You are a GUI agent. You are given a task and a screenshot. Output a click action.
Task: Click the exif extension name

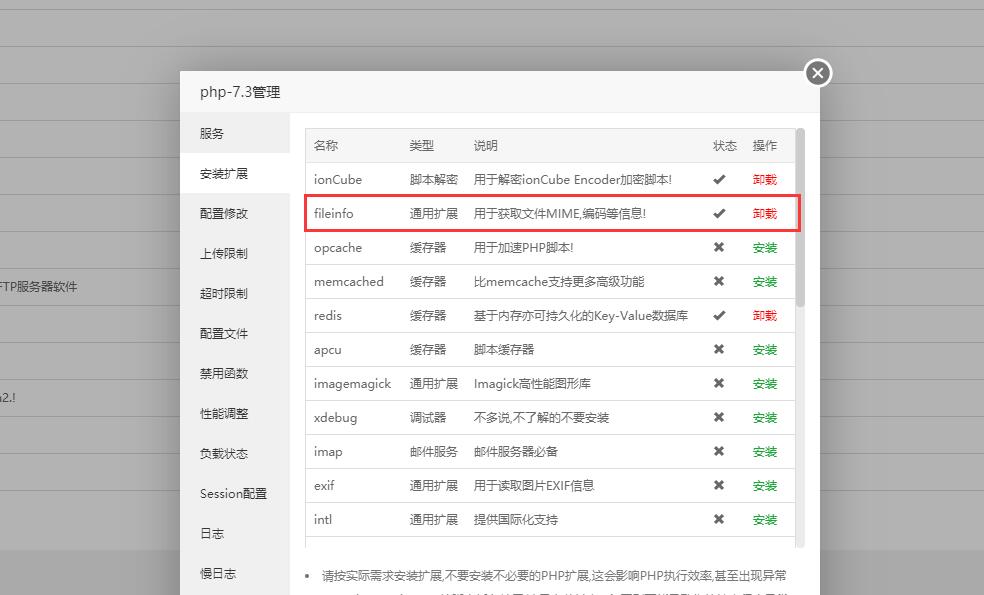[x=324, y=486]
